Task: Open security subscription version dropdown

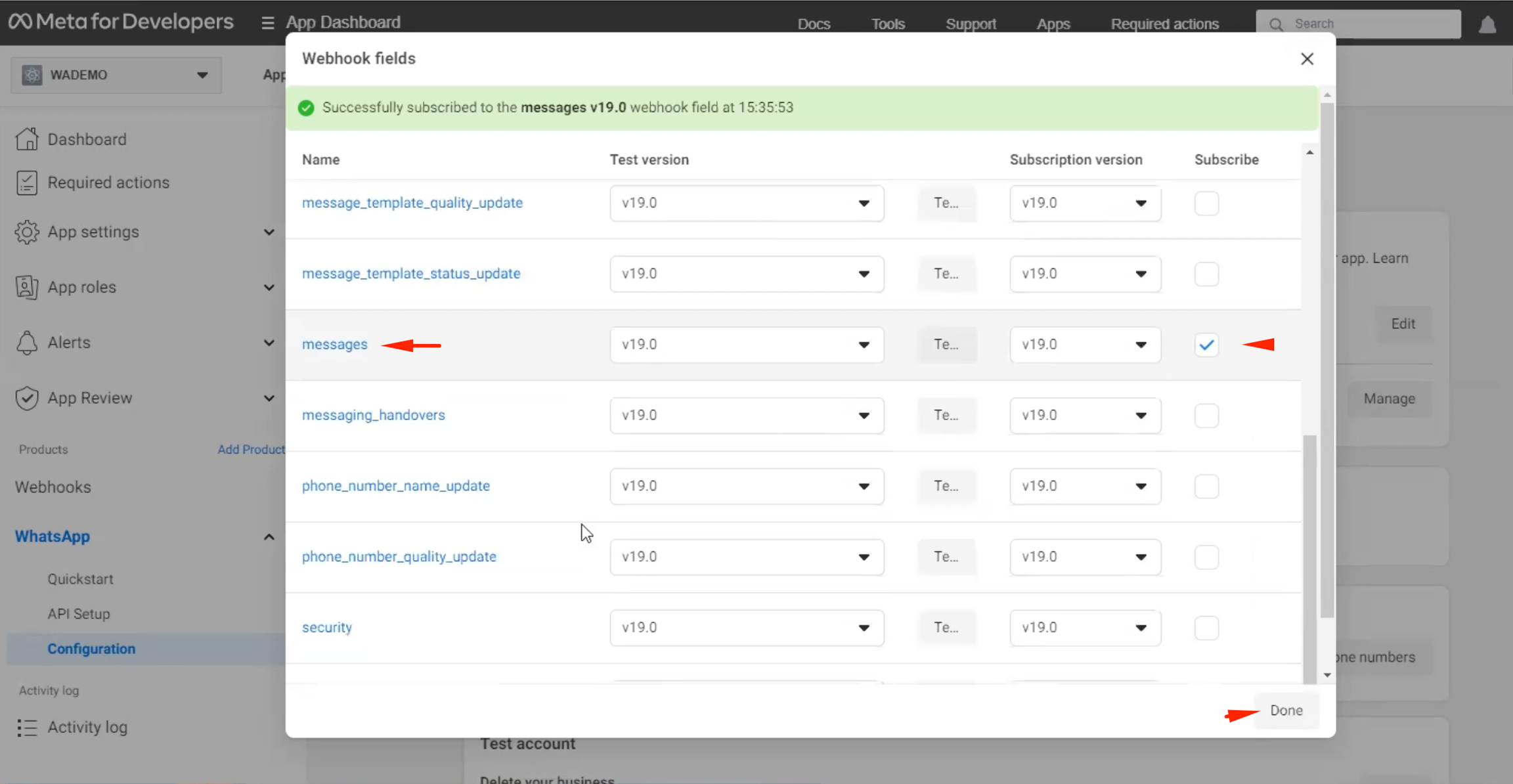Action: click(1085, 628)
